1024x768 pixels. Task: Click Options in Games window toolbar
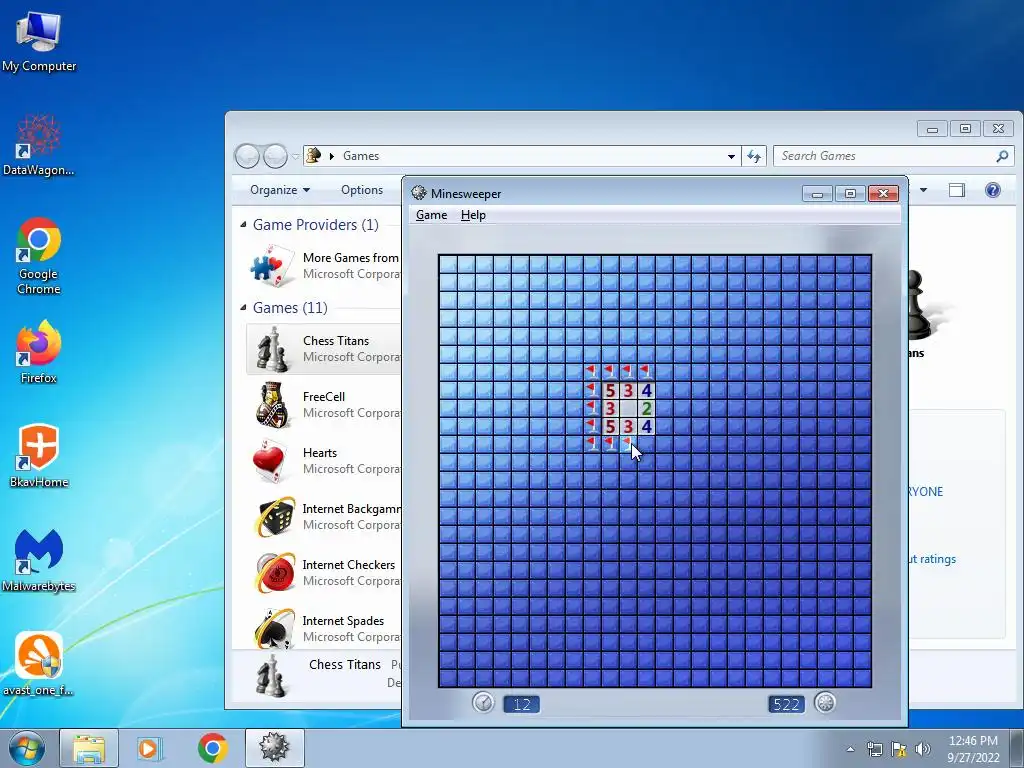click(x=362, y=189)
